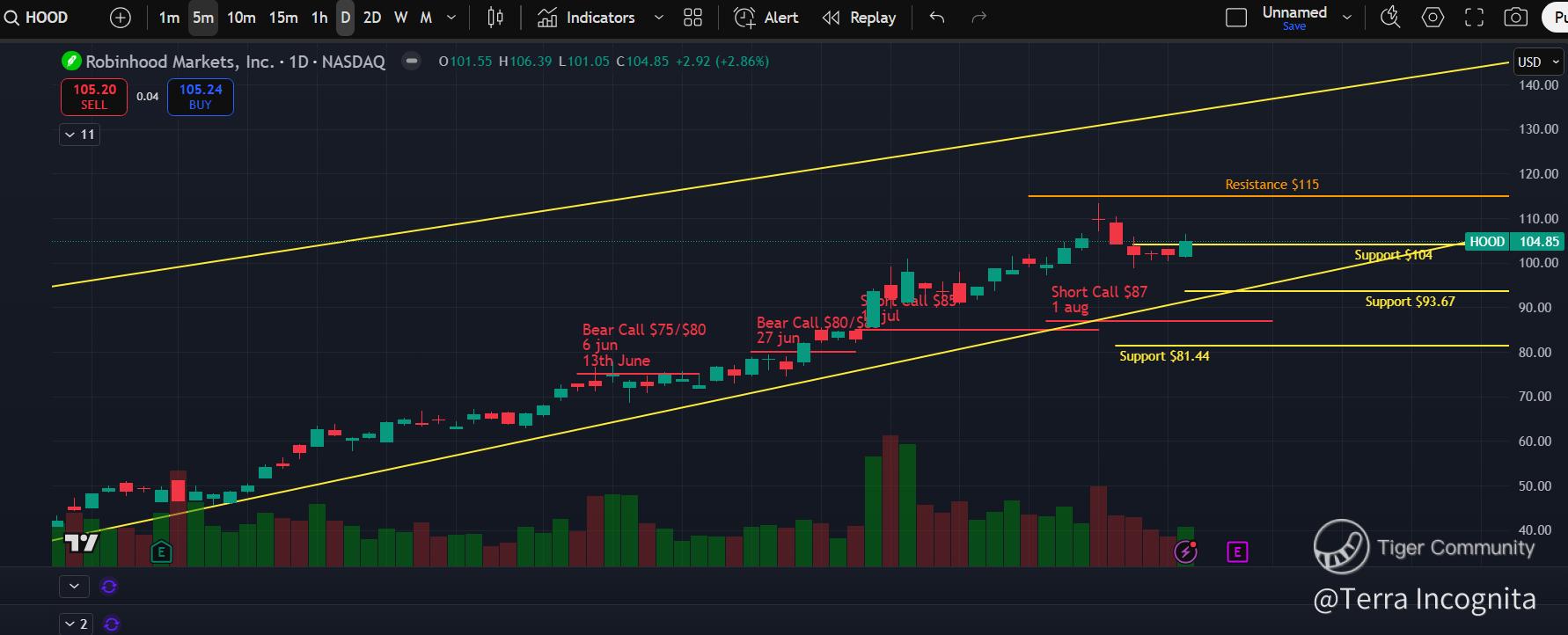The width and height of the screenshot is (1568, 635).
Task: Open quick search lightning-magnifier icon
Action: (x=1390, y=18)
